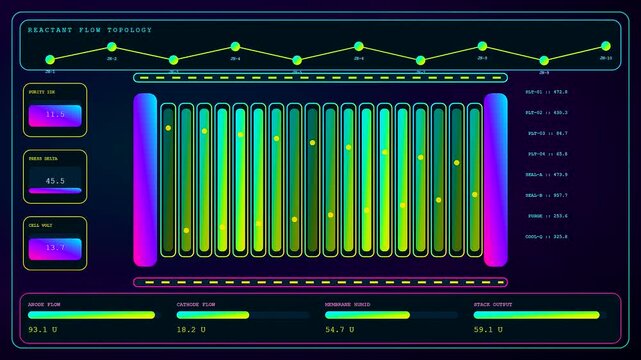Click the ZN-3 topology node
Viewport: 641px width, 360px height.
tap(173, 60)
